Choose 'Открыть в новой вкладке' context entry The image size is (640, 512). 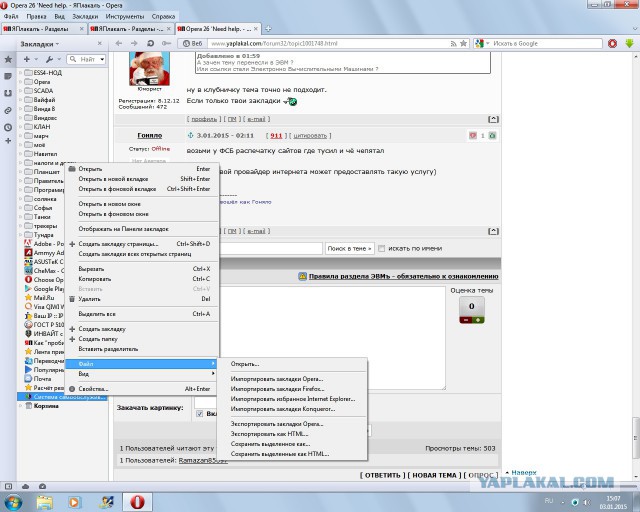pyautogui.click(x=142, y=179)
